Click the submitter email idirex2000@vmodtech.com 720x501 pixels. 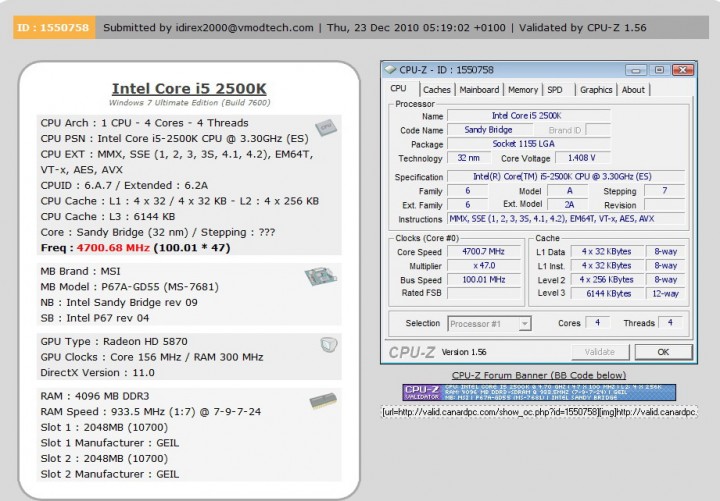coord(244,28)
